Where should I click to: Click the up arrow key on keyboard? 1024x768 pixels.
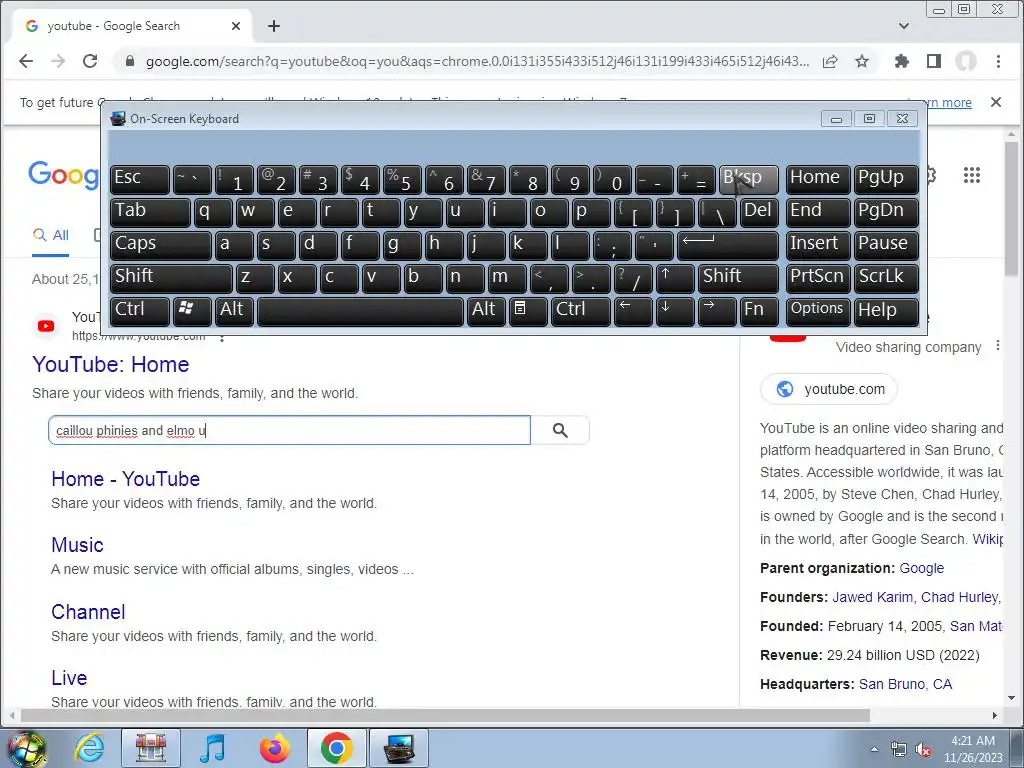(x=675, y=279)
